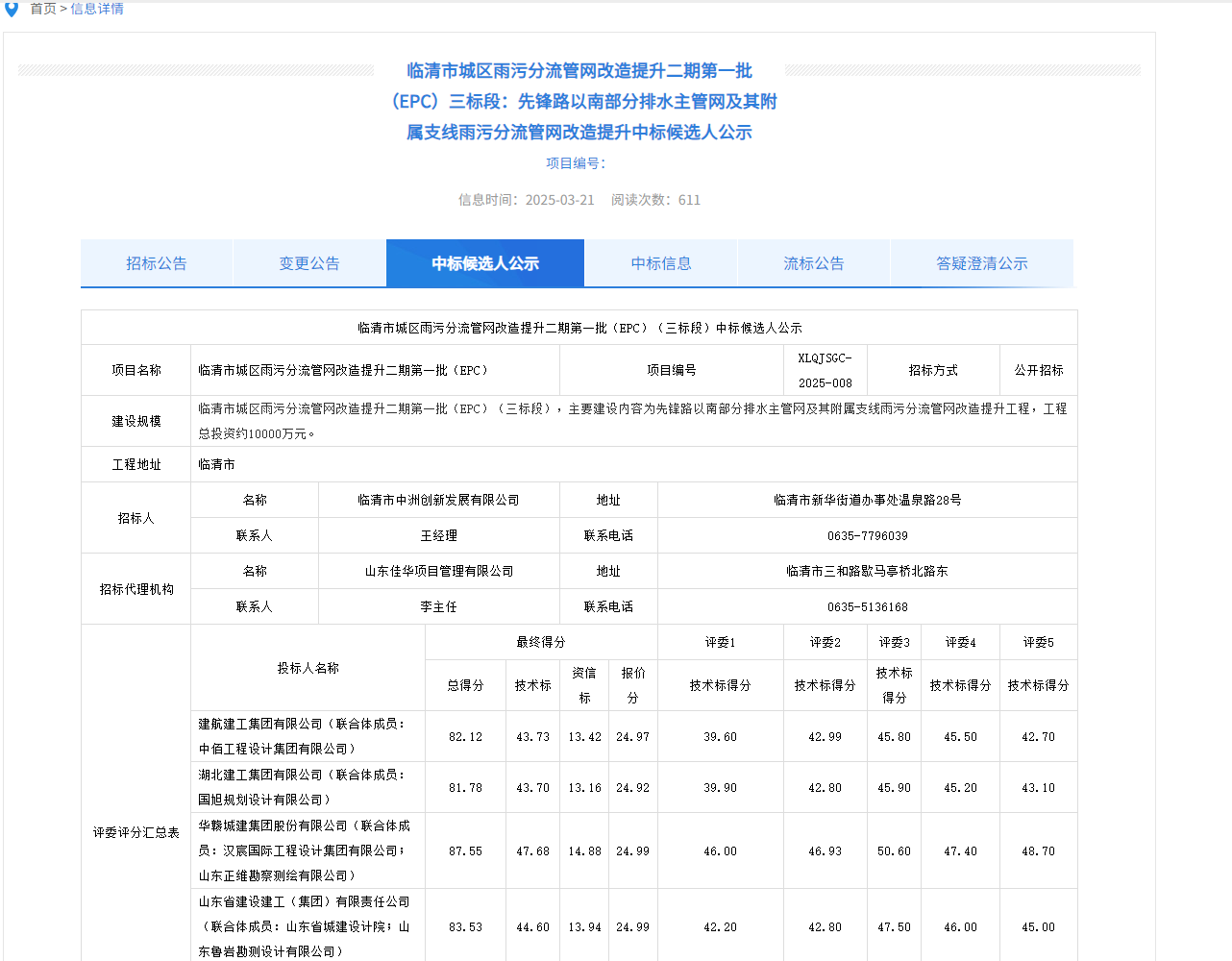Select phone number 0635-7796039
1232x961 pixels.
pos(868,535)
